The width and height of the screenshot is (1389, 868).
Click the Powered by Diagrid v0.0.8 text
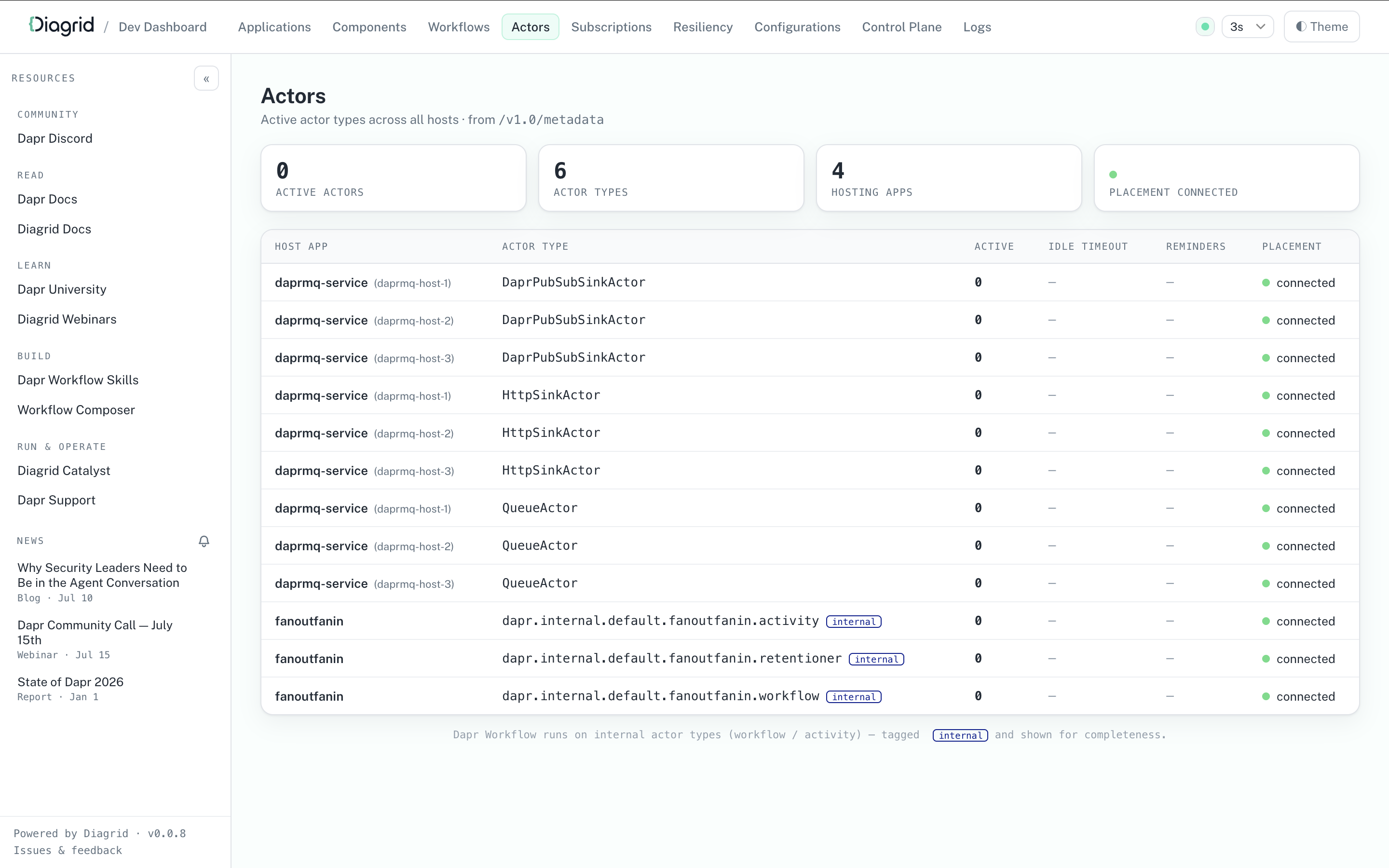100,833
